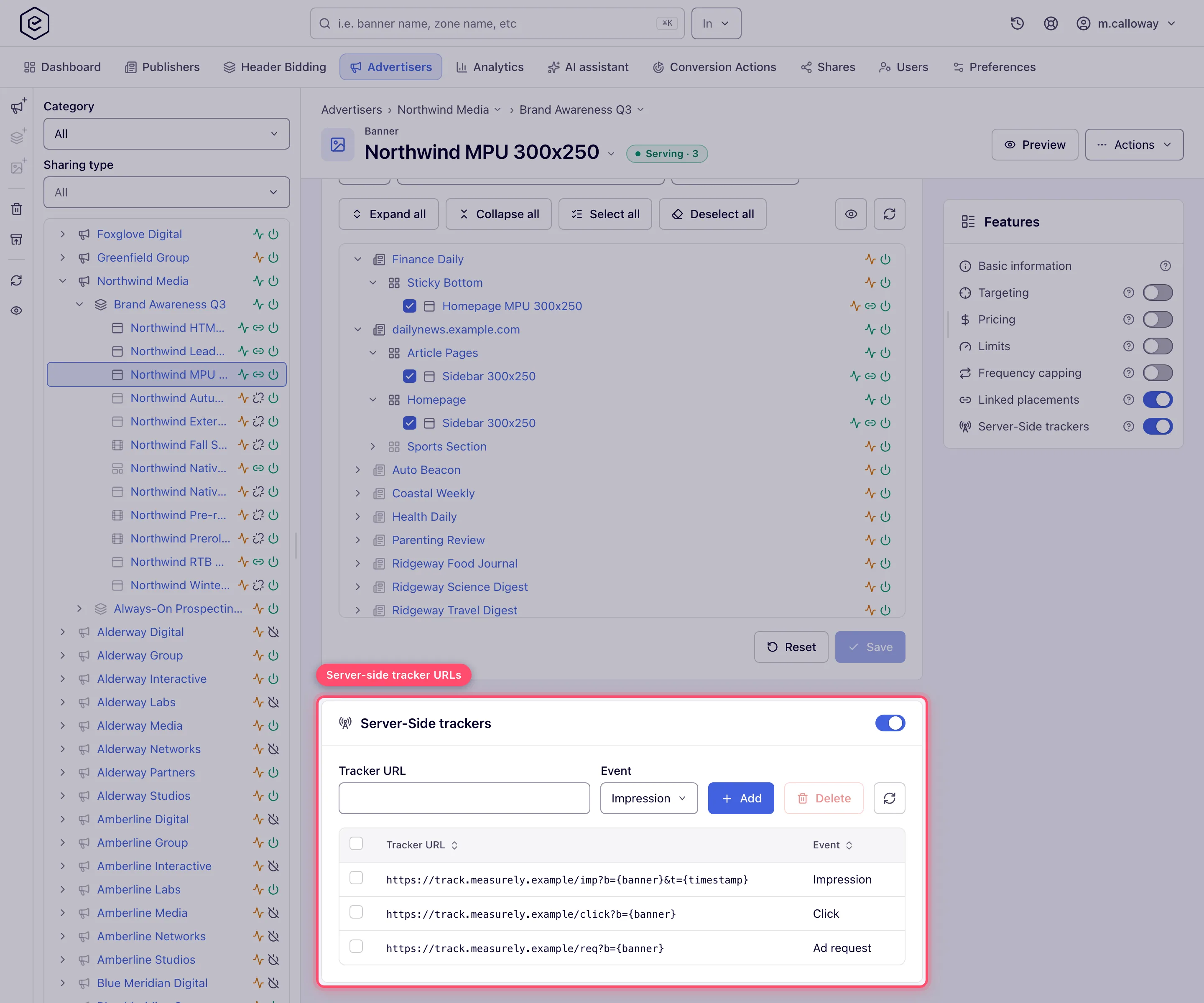1204x1003 pixels.
Task: Click the eye icon next to Deselect all
Action: 851,214
